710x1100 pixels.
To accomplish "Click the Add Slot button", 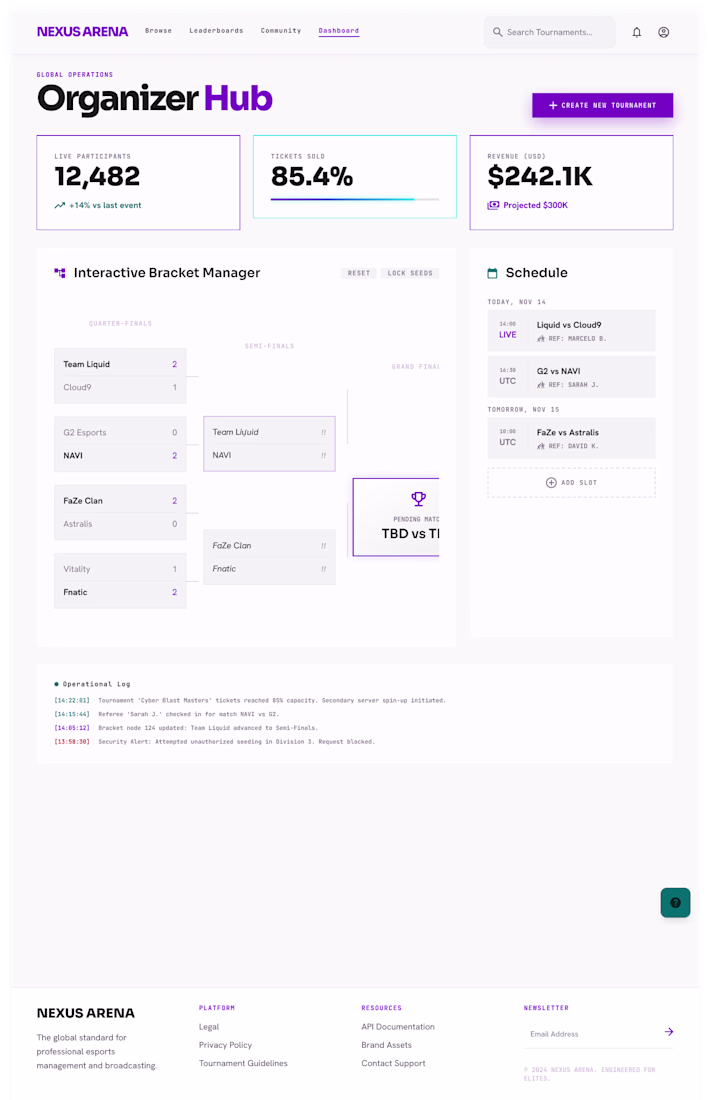I will click(x=571, y=483).
